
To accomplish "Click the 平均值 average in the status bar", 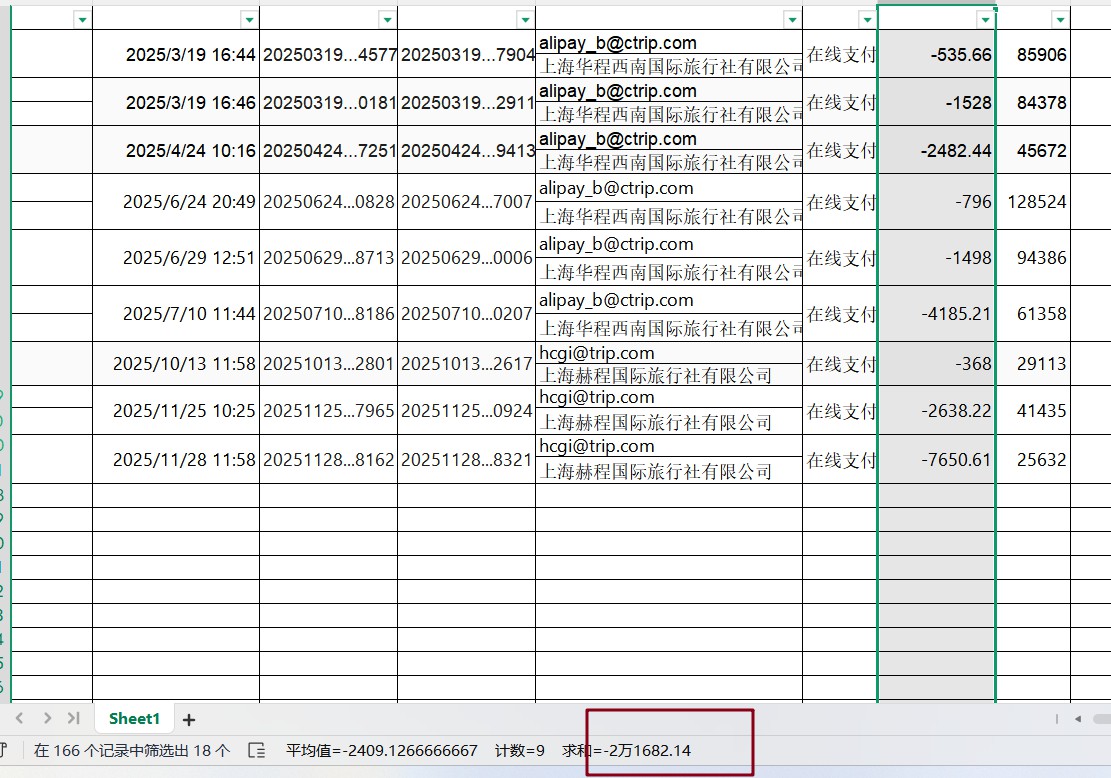I will coord(381,750).
